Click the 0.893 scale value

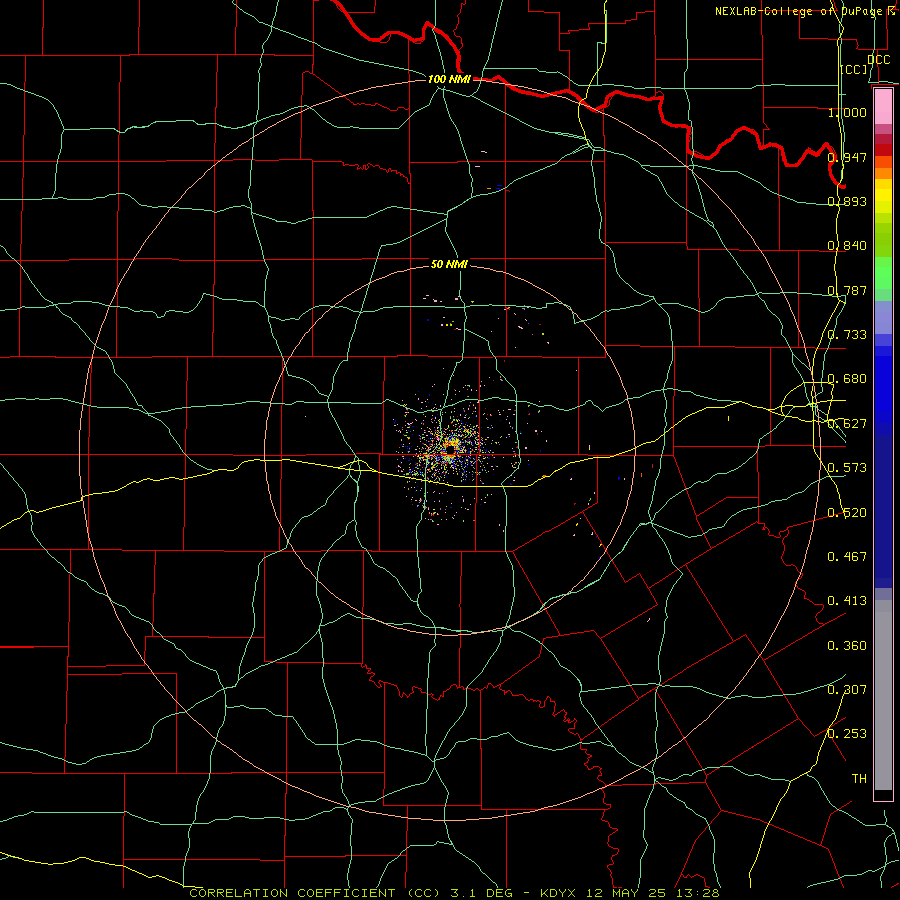tap(847, 201)
